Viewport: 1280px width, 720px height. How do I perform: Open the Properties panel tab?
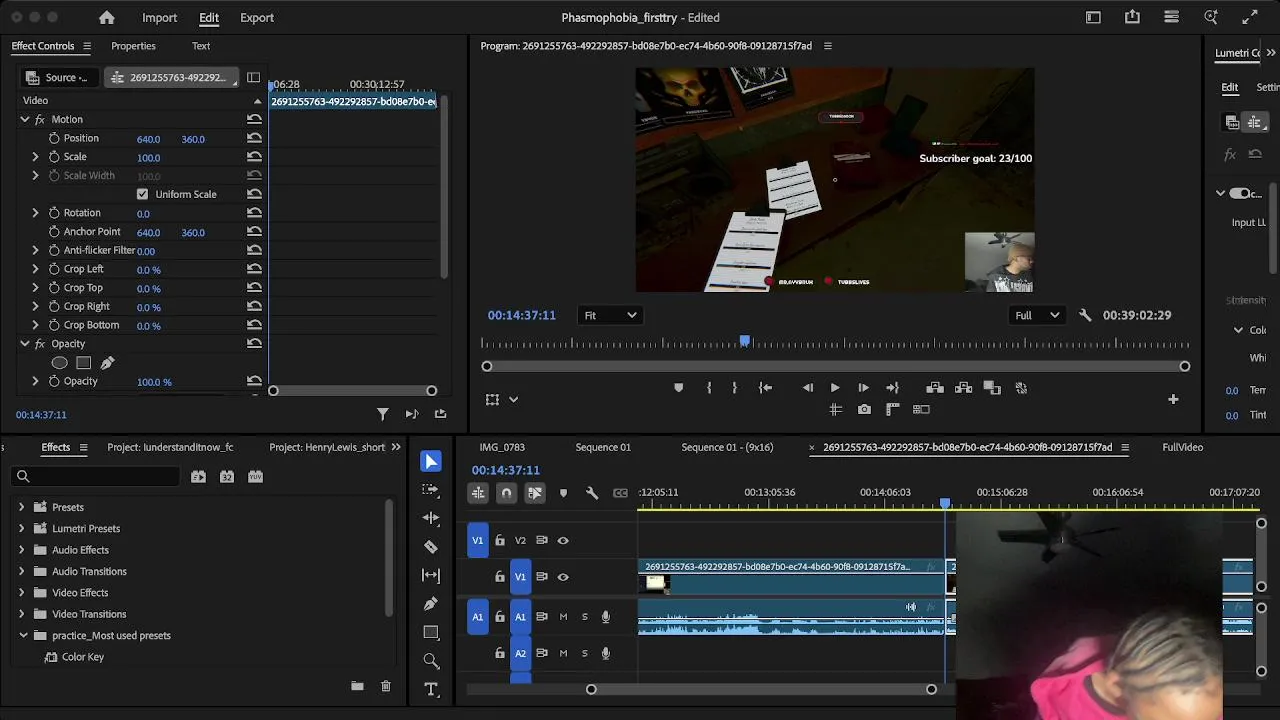[x=133, y=46]
